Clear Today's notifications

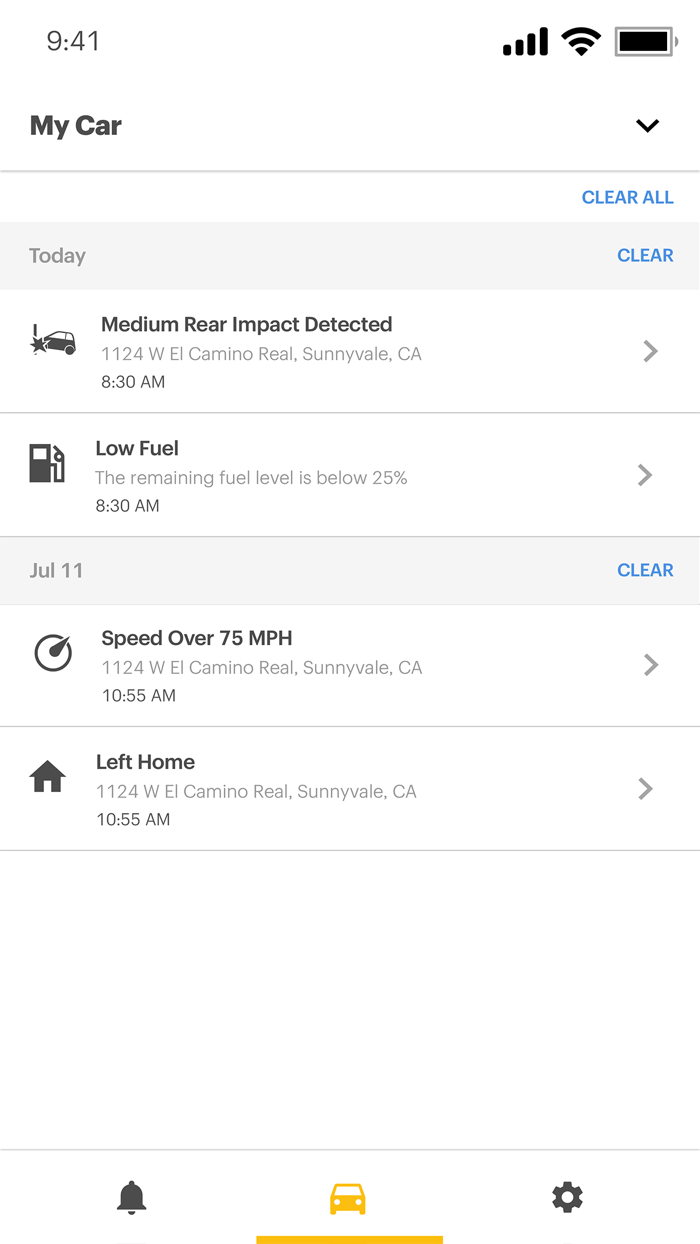[x=645, y=255]
